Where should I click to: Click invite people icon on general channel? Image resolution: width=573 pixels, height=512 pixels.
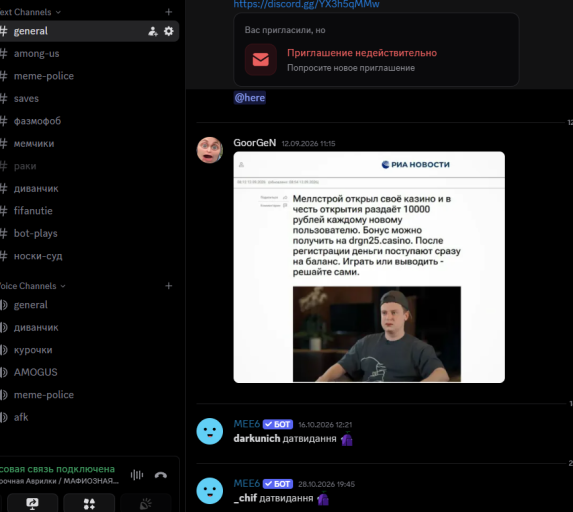coord(153,31)
